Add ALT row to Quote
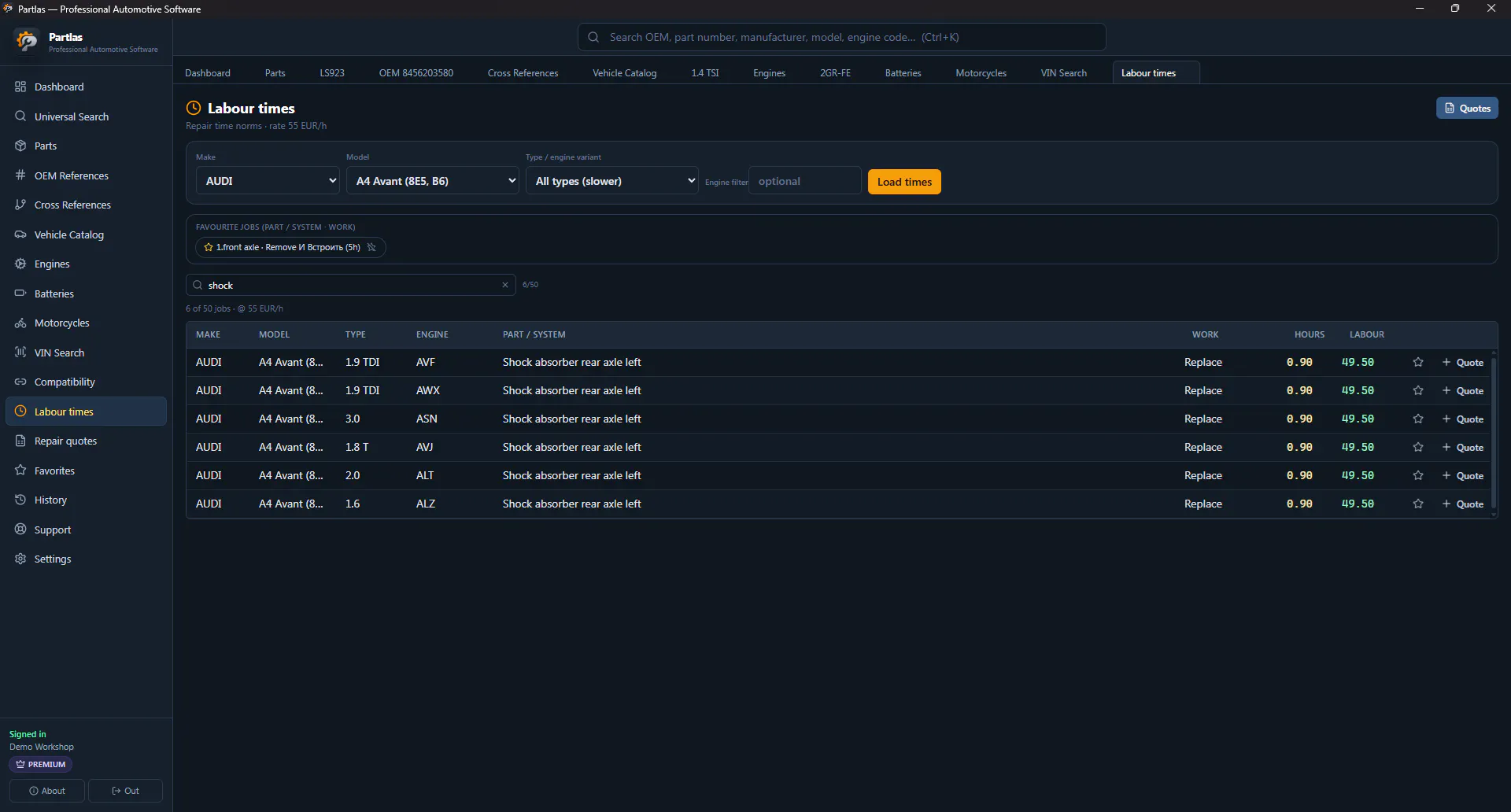Screen dimensions: 1511x812 pyautogui.click(x=1463, y=476)
